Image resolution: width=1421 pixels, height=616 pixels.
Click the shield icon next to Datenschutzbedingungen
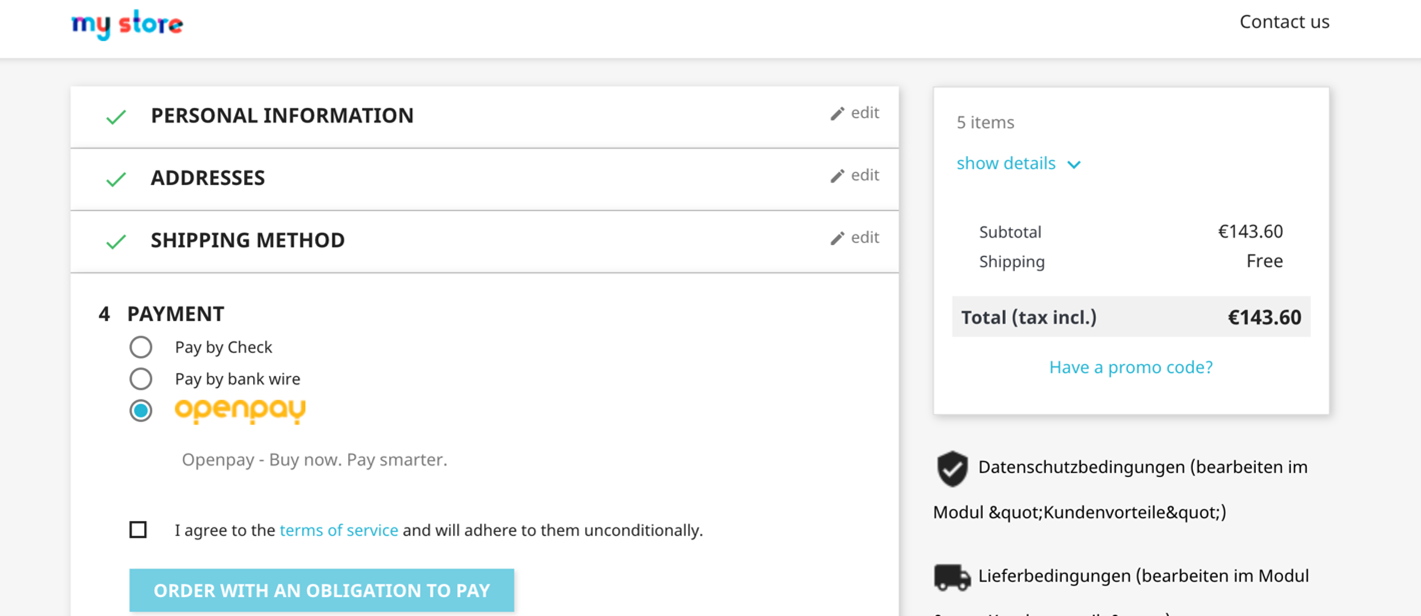[952, 468]
